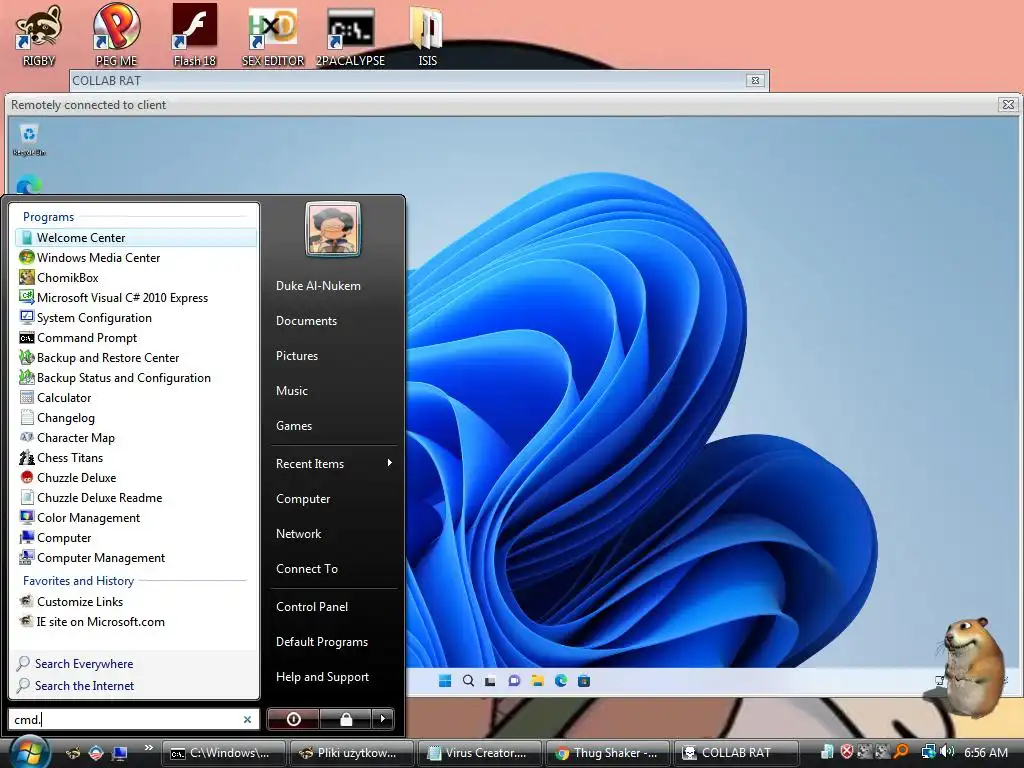Switch to the C:\Windows taskbar window
This screenshot has width=1024, height=768.
(224, 753)
